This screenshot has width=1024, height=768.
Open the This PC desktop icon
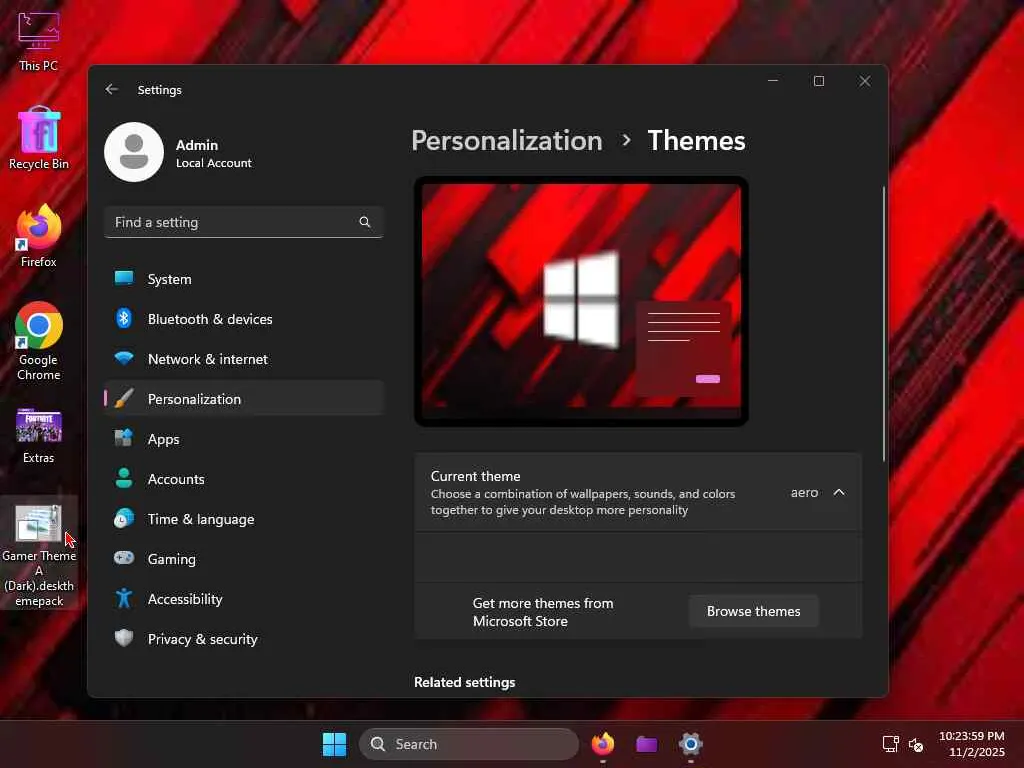coord(39,40)
